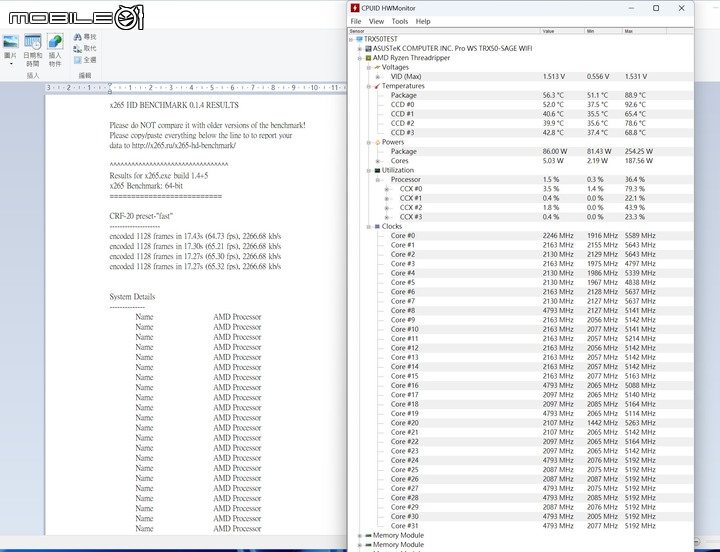Image resolution: width=720 pixels, height=552 pixels.
Task: Click the HWMonitor lightning app icon
Action: [355, 8]
